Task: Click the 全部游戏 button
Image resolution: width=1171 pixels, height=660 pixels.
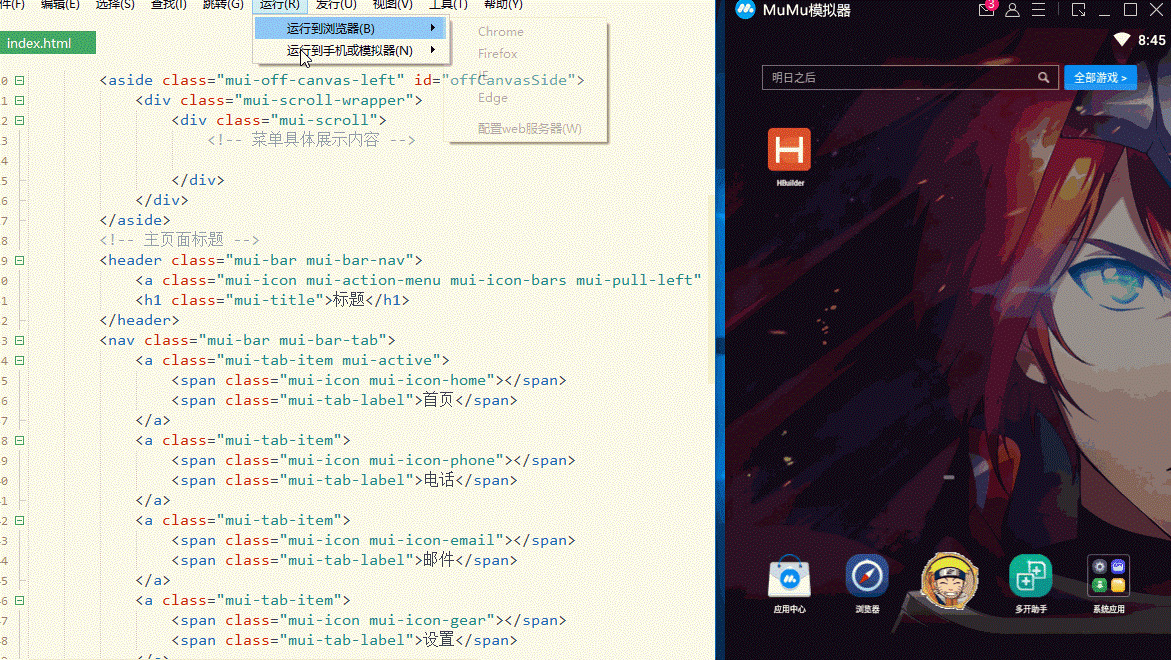Action: point(1100,77)
